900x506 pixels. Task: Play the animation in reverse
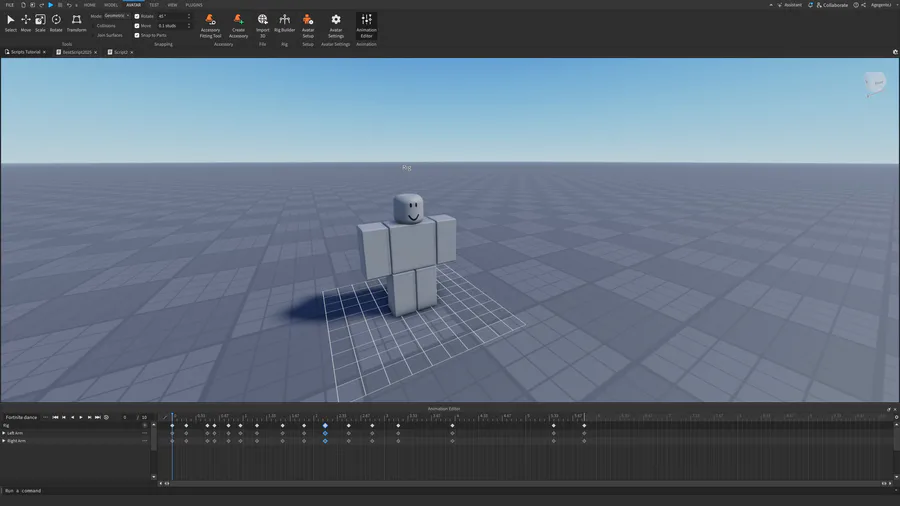tap(72, 417)
